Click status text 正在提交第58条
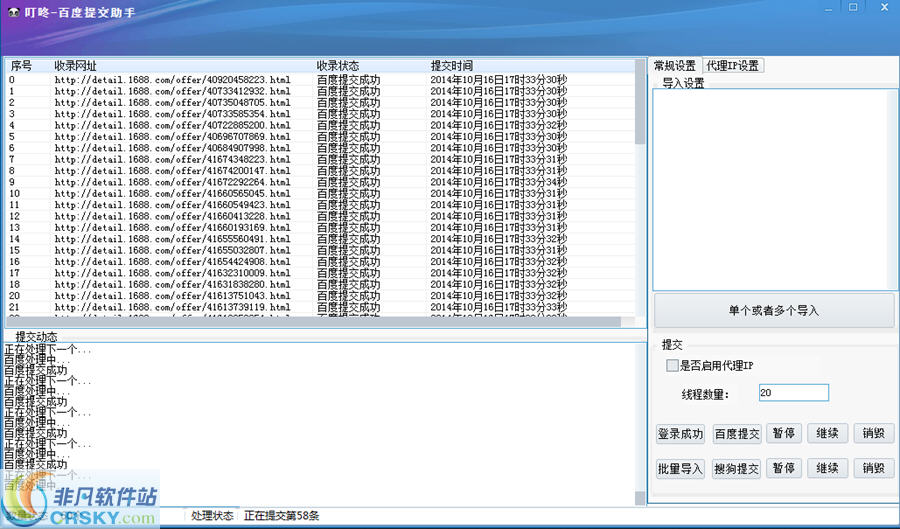The width and height of the screenshot is (900, 529). pos(281,515)
